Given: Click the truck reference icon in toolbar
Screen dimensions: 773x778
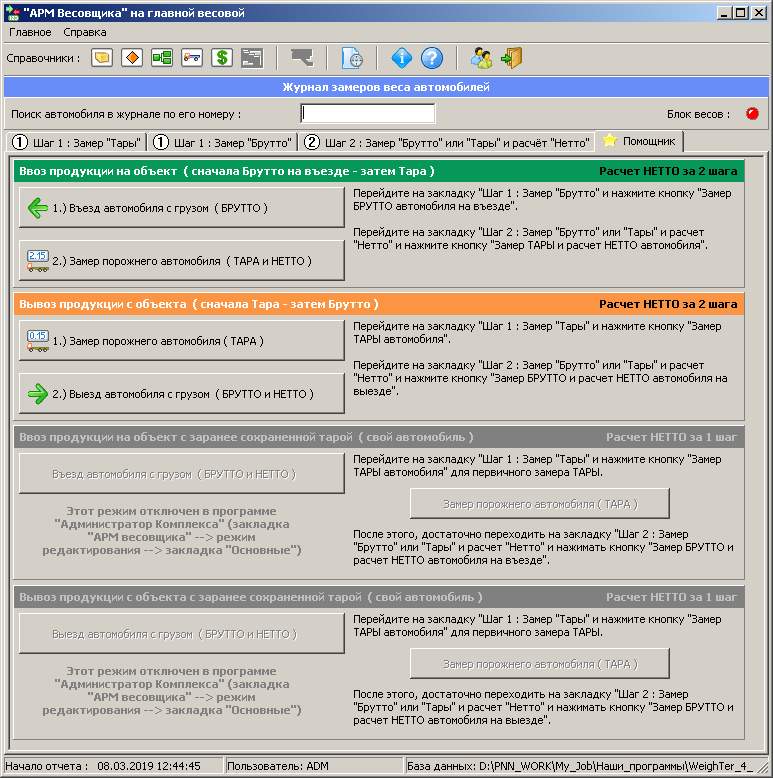Looking at the screenshot, I should point(192,58).
